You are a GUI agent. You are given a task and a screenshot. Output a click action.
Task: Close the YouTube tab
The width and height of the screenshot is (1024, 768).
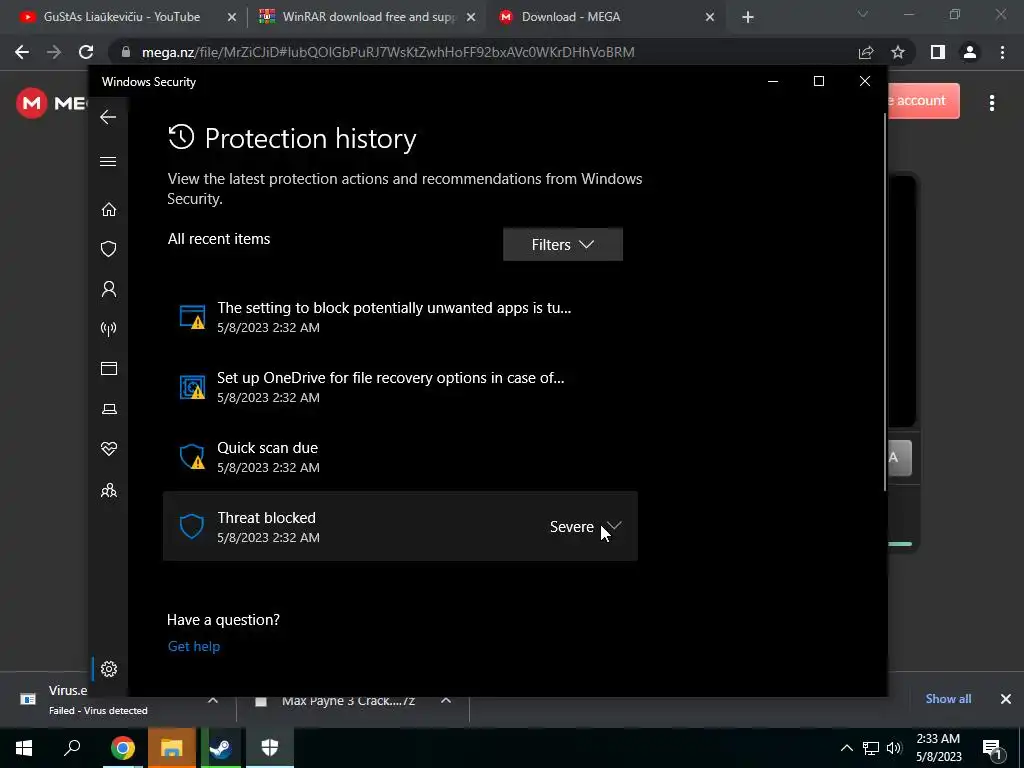(231, 18)
